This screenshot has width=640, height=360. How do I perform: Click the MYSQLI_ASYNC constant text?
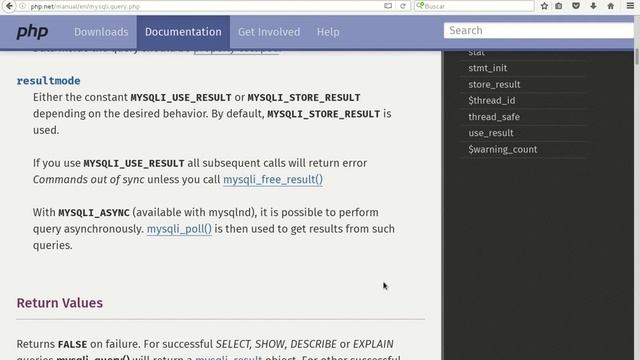pos(94,213)
